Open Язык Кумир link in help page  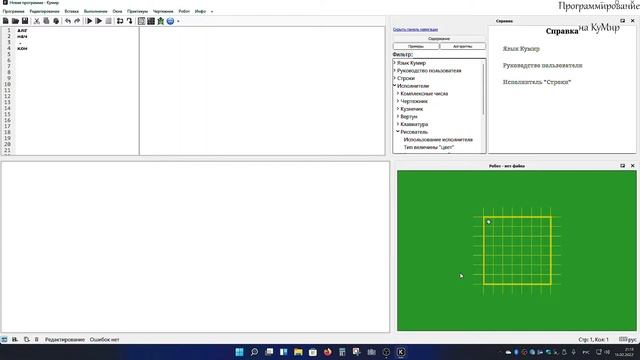(x=521, y=49)
